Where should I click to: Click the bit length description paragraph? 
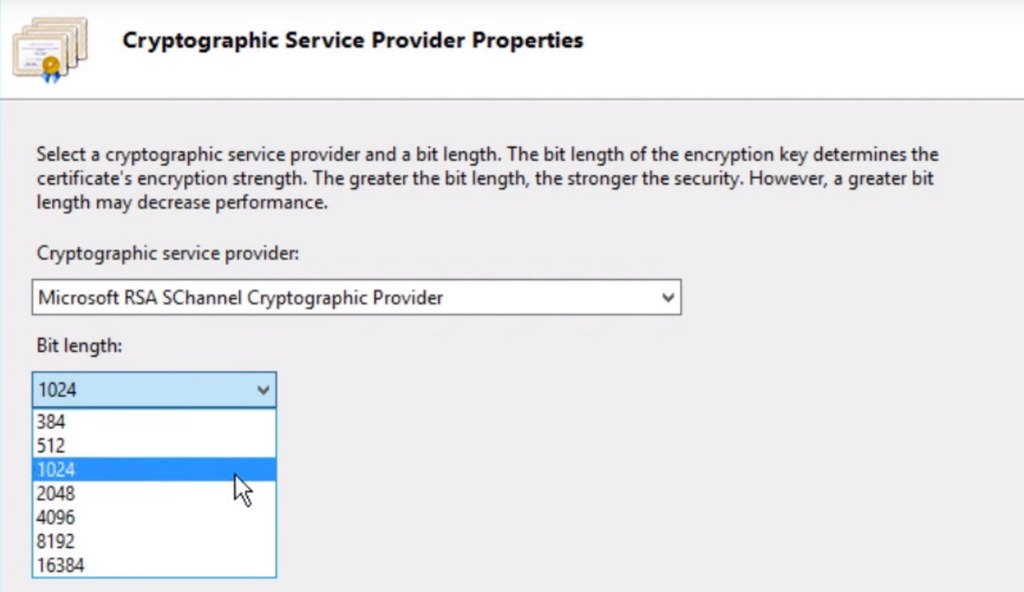point(488,179)
